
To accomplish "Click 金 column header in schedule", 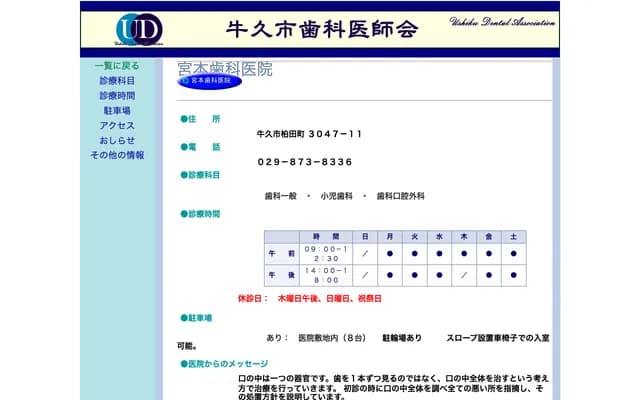I will click(x=489, y=237).
